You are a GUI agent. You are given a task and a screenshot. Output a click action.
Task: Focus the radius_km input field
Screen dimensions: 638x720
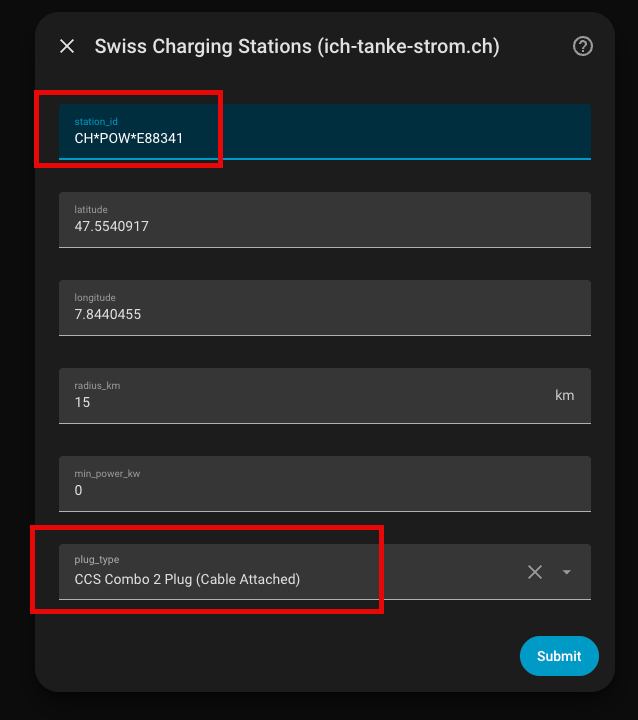325,396
